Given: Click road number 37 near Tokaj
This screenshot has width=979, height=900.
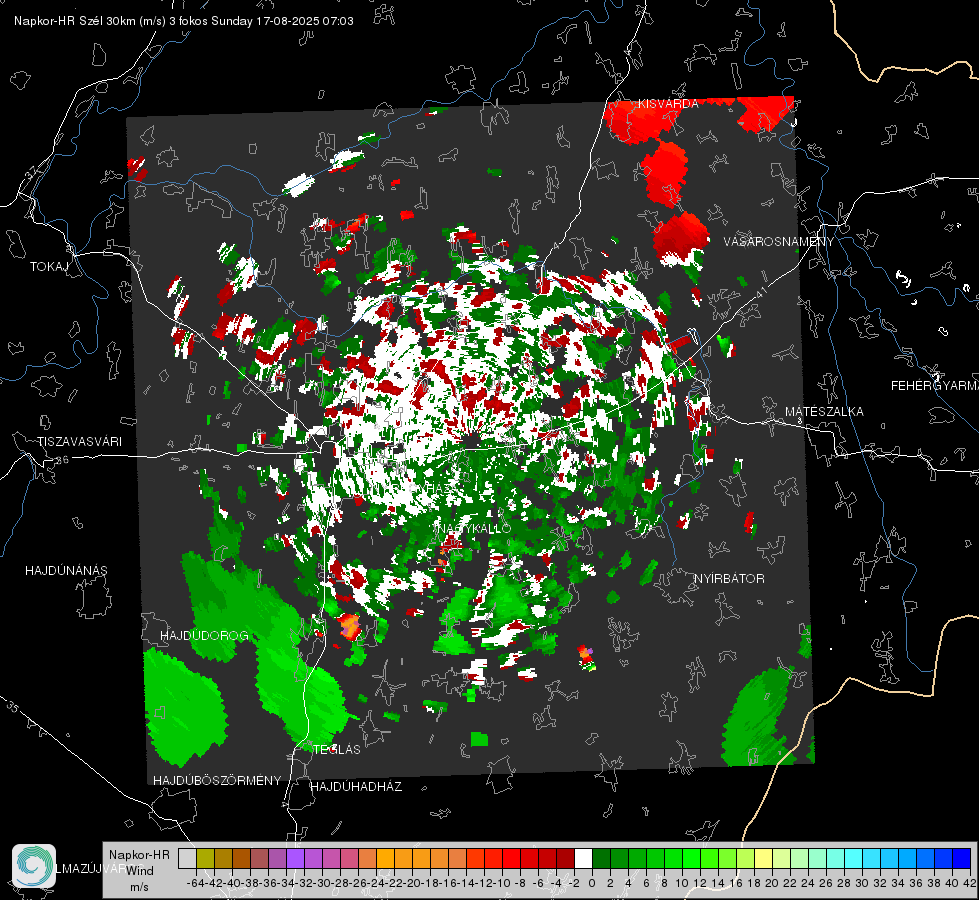Looking at the screenshot, I should (32, 172).
